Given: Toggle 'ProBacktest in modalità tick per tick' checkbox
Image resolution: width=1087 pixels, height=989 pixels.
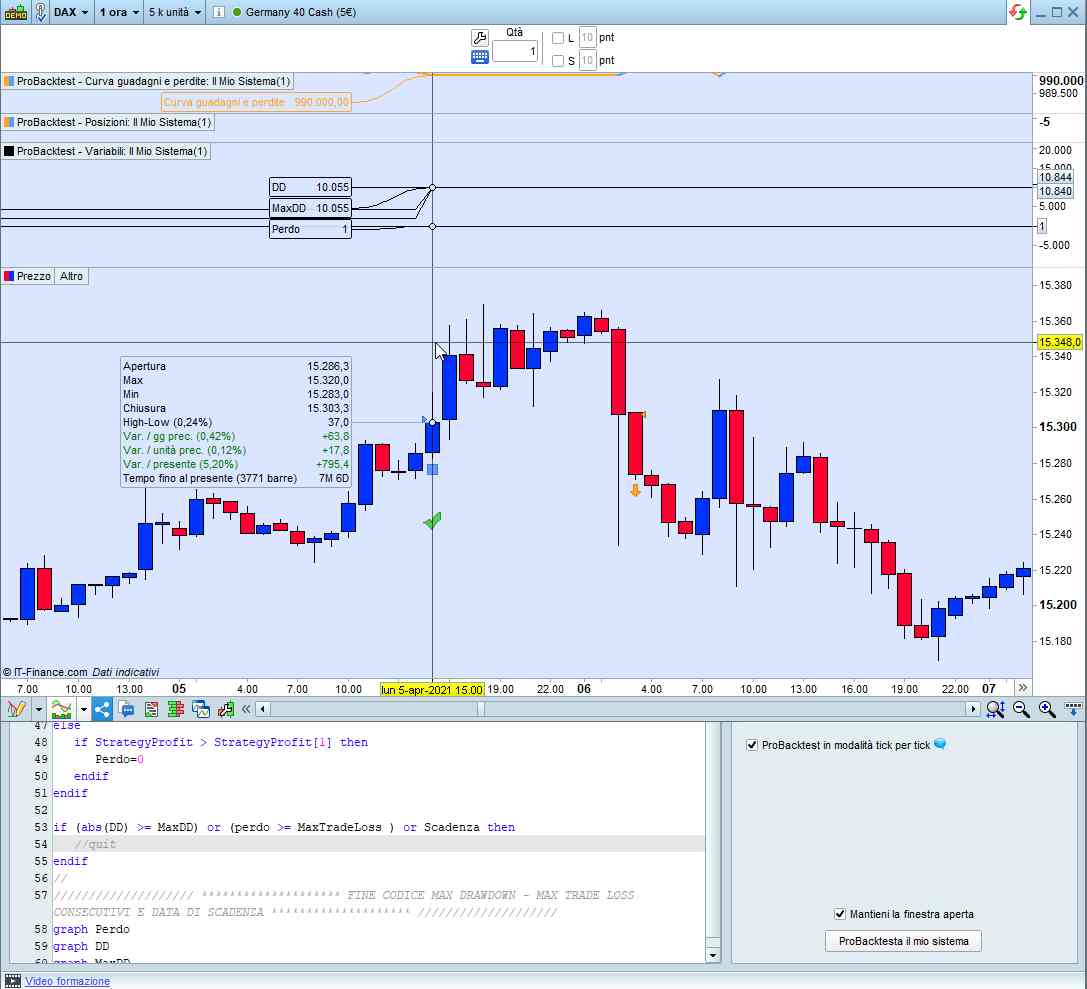Looking at the screenshot, I should click(751, 745).
